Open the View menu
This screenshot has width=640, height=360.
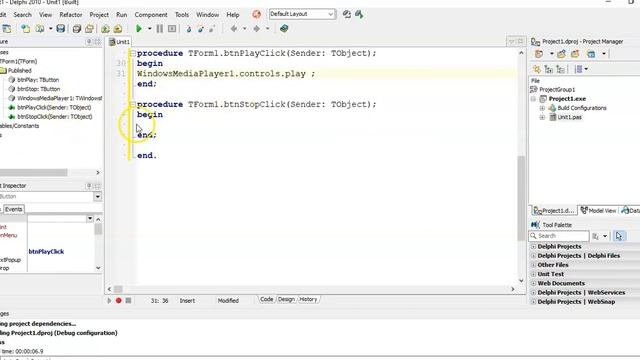(x=45, y=15)
